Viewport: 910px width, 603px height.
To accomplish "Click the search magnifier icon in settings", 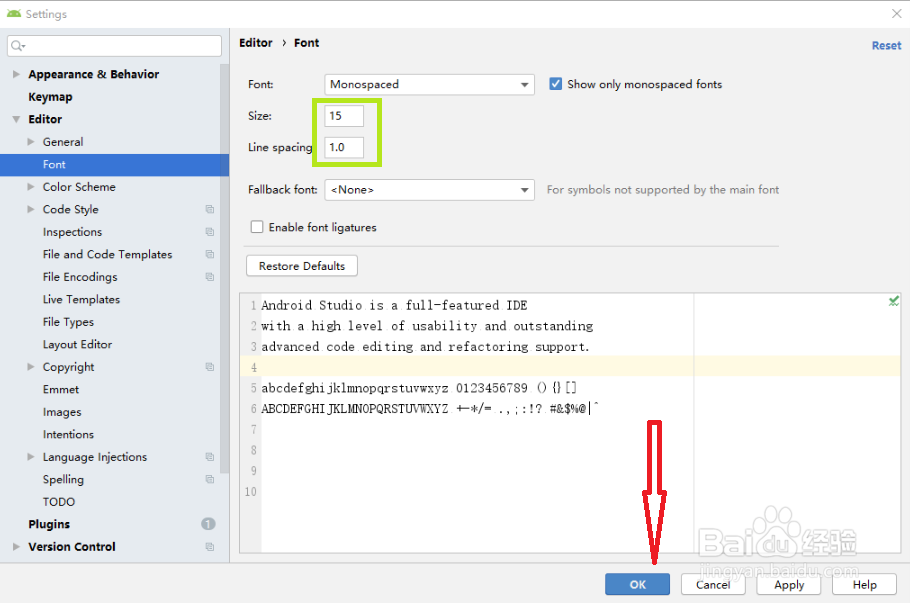I will click(19, 46).
